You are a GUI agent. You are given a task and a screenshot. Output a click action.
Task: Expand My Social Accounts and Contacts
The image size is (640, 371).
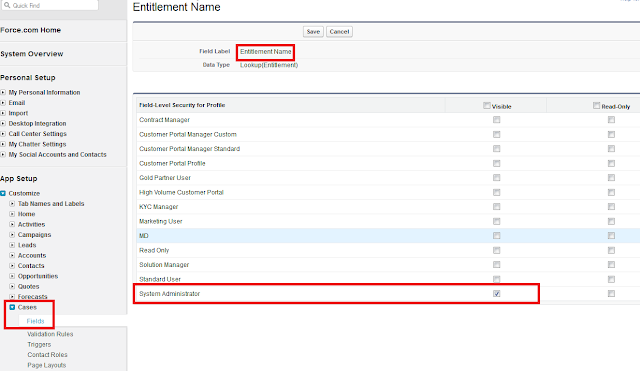coord(3,154)
